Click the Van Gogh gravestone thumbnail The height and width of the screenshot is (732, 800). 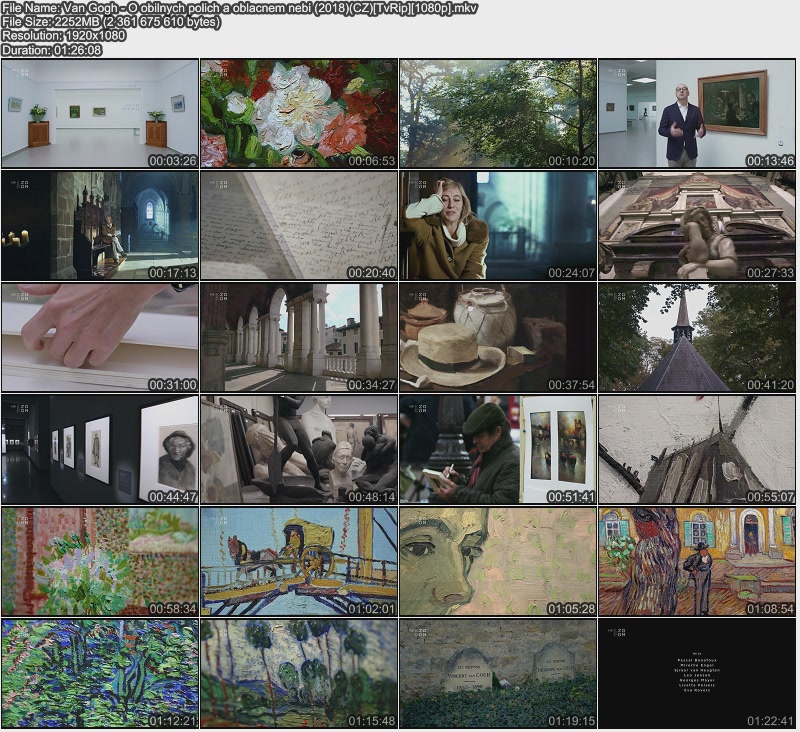pyautogui.click(x=498, y=673)
